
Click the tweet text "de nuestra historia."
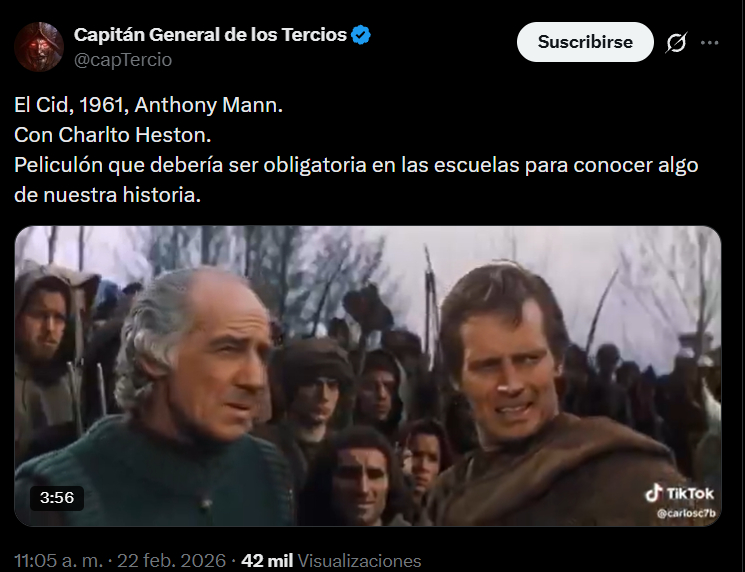point(107,195)
